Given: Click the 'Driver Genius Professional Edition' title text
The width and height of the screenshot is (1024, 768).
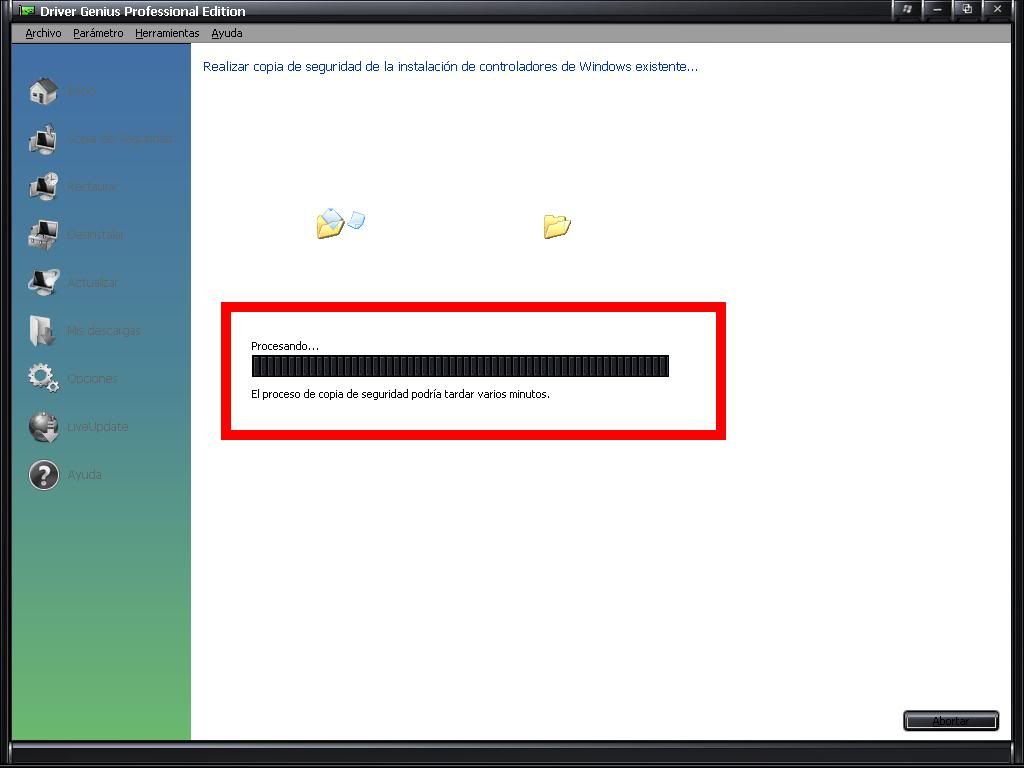Looking at the screenshot, I should (x=143, y=11).
